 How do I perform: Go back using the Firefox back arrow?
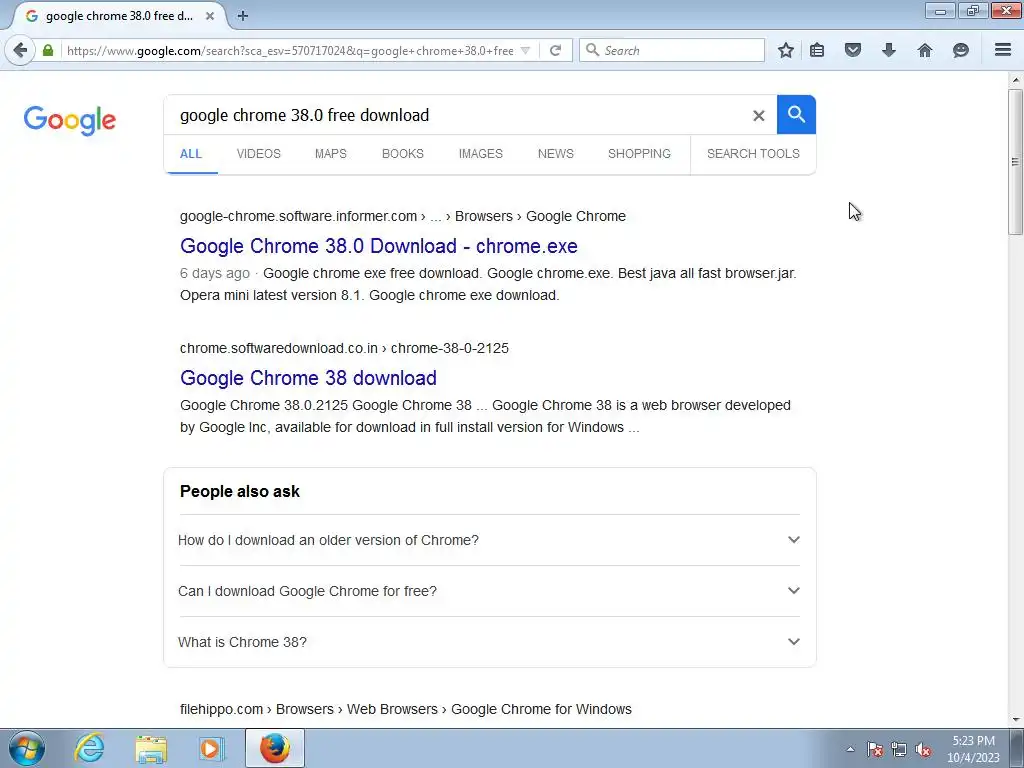tap(20, 50)
